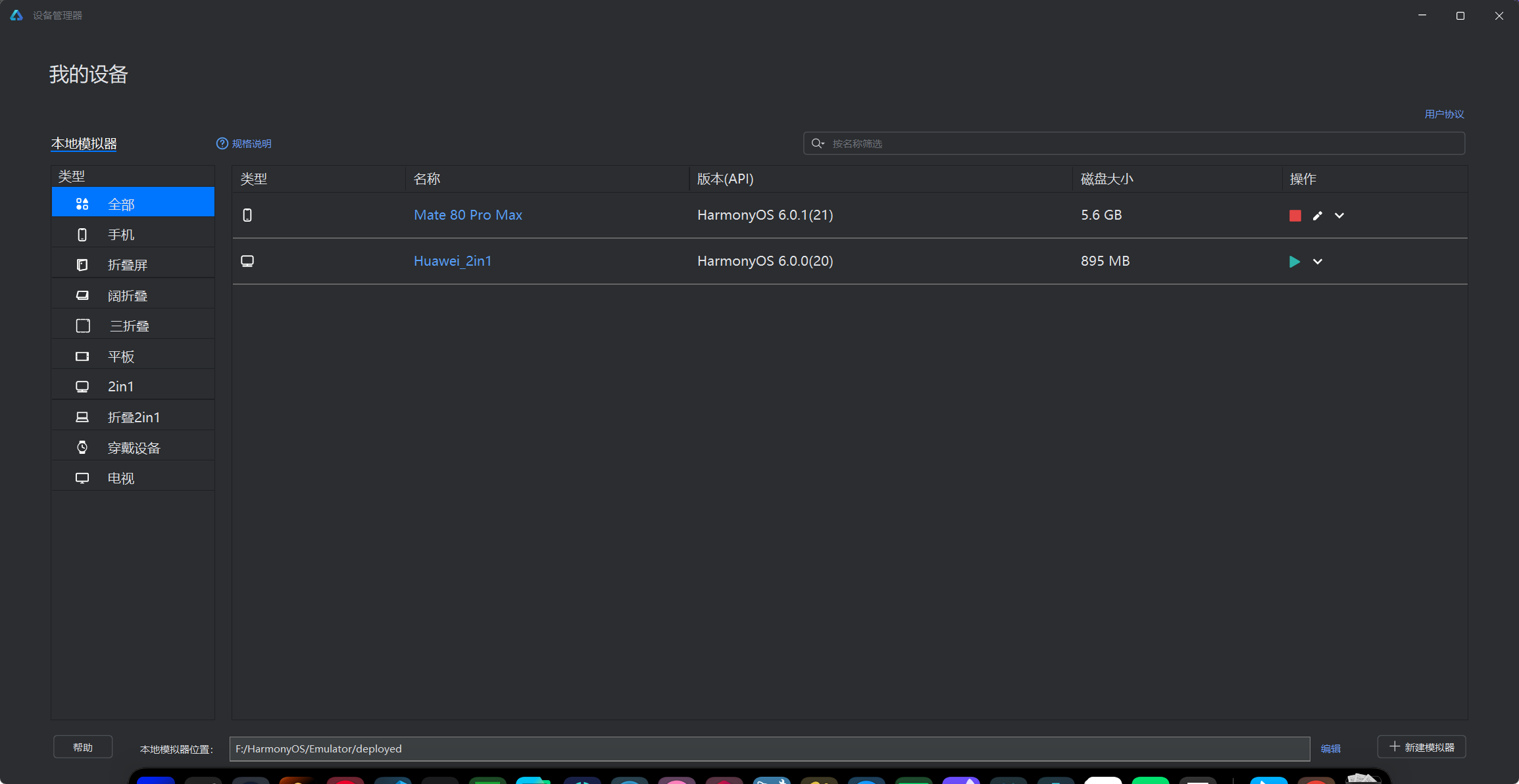Open the search filter options magnifier icon

(x=818, y=143)
